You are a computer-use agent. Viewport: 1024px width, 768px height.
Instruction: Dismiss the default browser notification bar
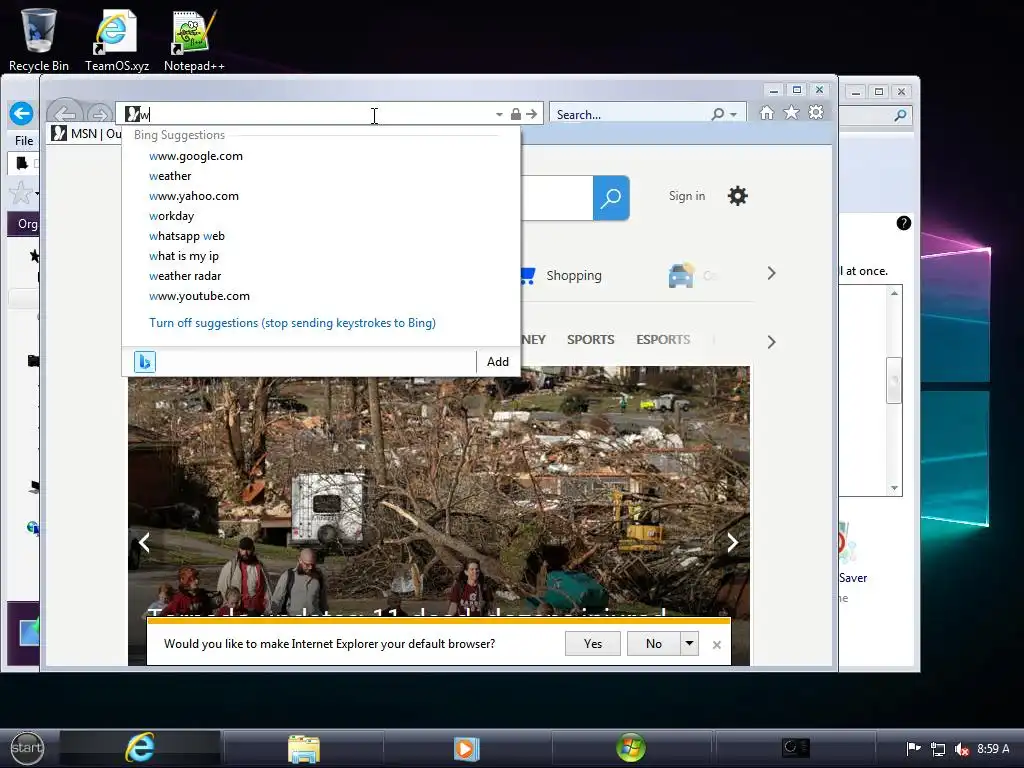coord(716,645)
